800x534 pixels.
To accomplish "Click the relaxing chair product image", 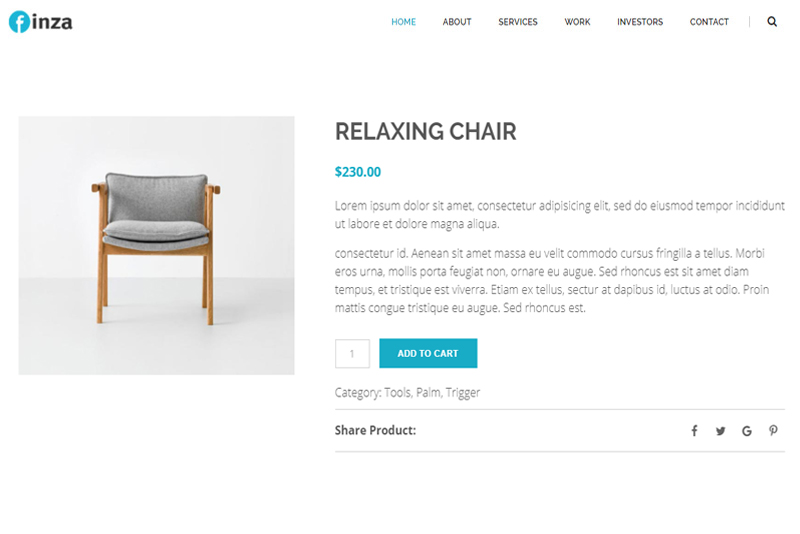I will tap(156, 245).
